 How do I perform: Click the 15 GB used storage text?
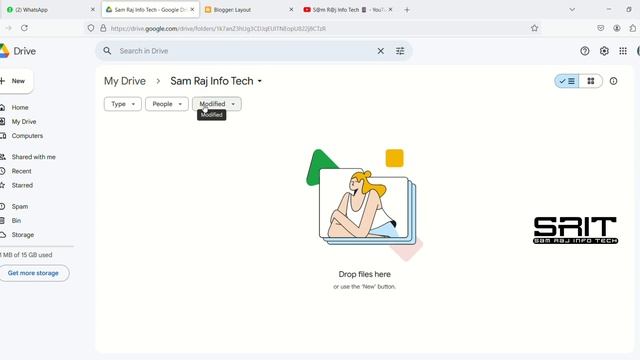(26, 255)
